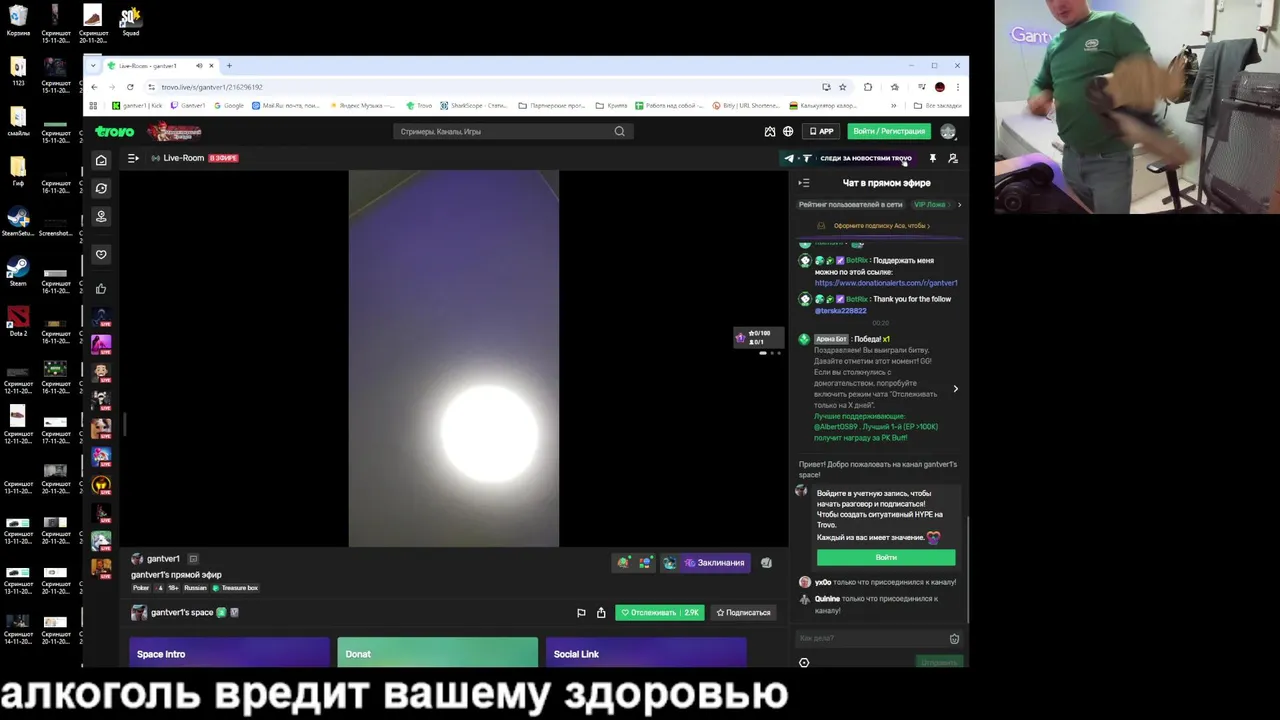Open the Trovo bookmark
The image size is (1280, 720).
coord(420,105)
